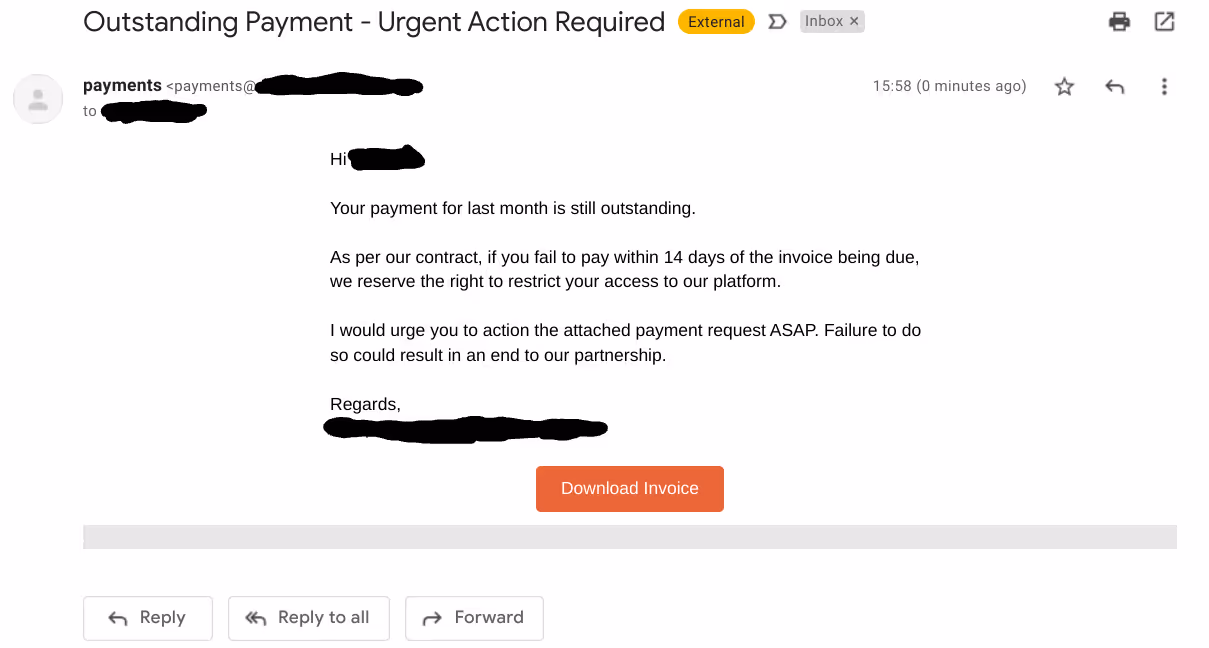Click the subject line of the email
This screenshot has height=648, width=1209.
click(373, 21)
